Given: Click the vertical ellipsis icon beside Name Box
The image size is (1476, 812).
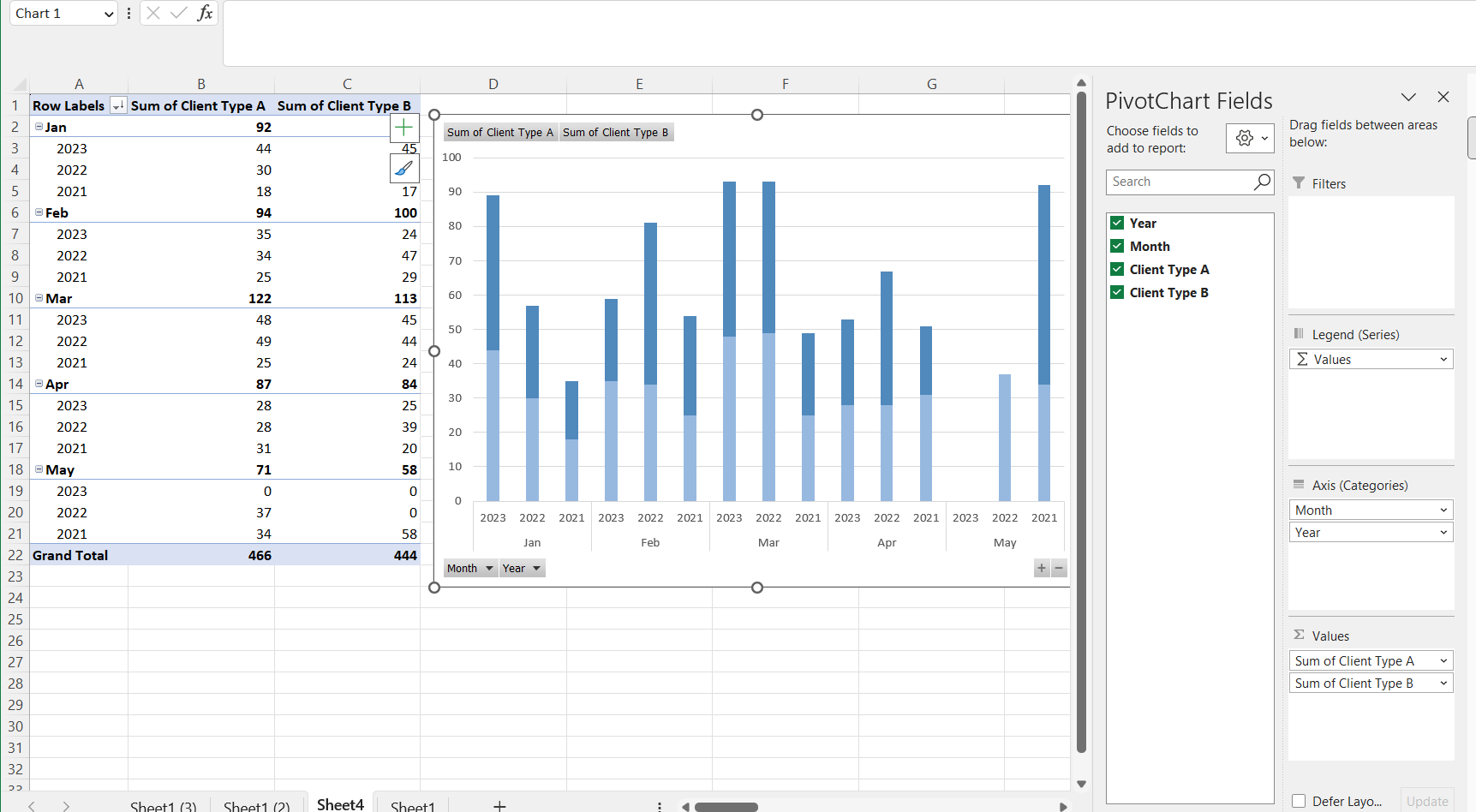Looking at the screenshot, I should pyautogui.click(x=128, y=13).
